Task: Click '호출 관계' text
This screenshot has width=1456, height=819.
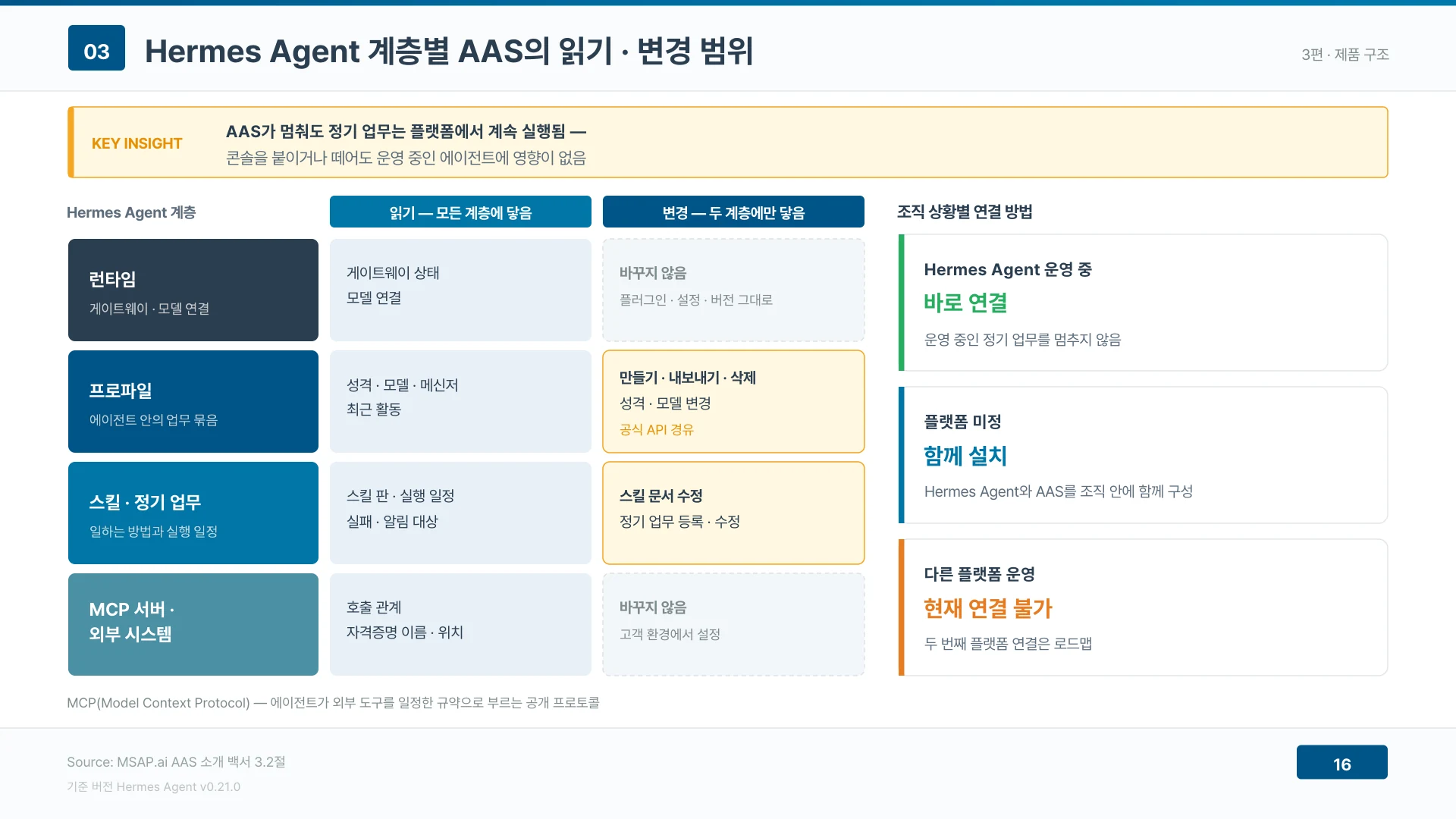Action: [374, 607]
